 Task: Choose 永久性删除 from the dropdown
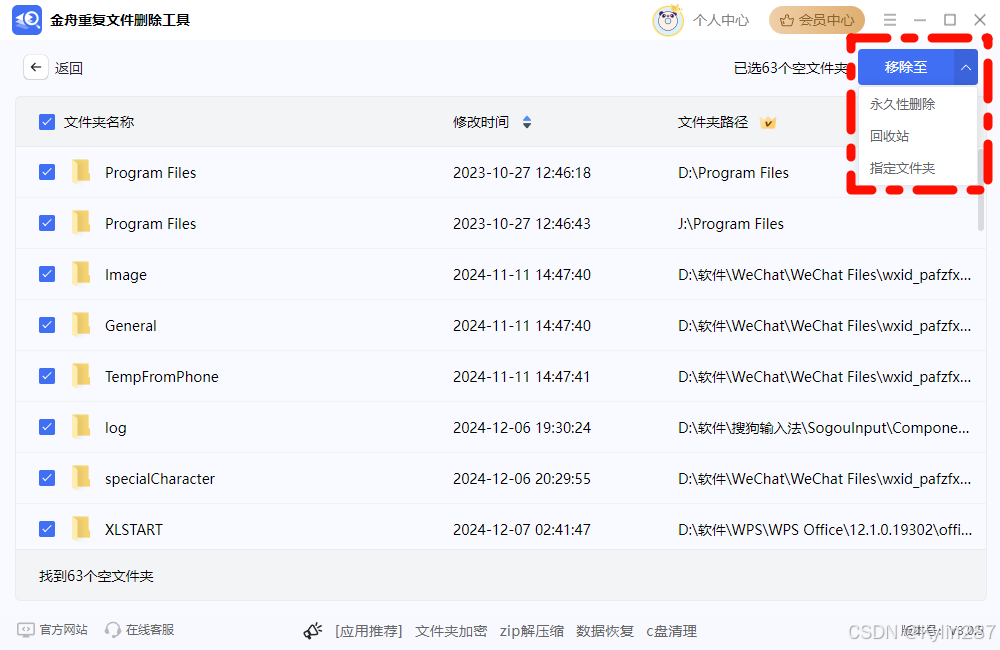coord(902,104)
